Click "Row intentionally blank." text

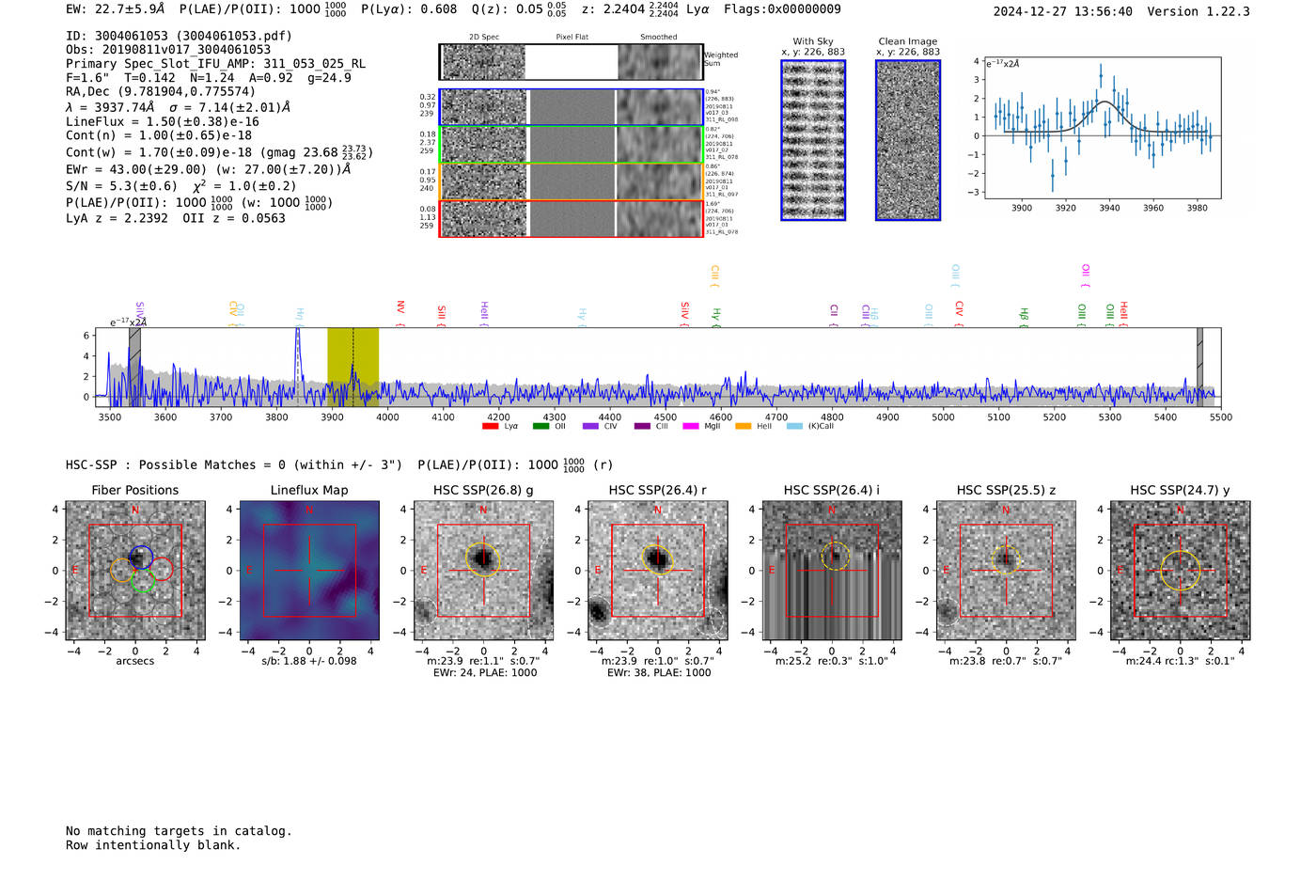(x=153, y=845)
